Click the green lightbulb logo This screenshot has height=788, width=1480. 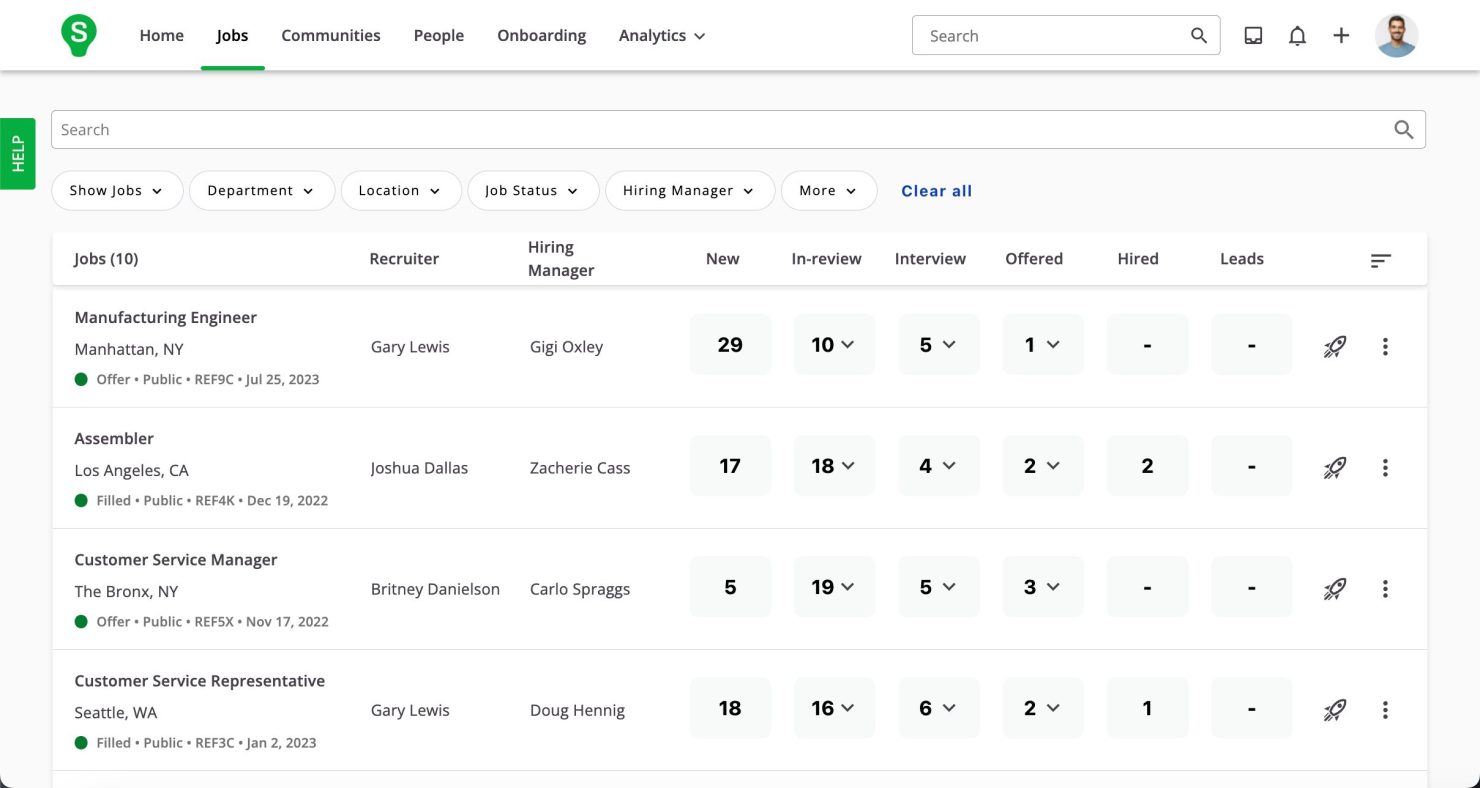[78, 35]
